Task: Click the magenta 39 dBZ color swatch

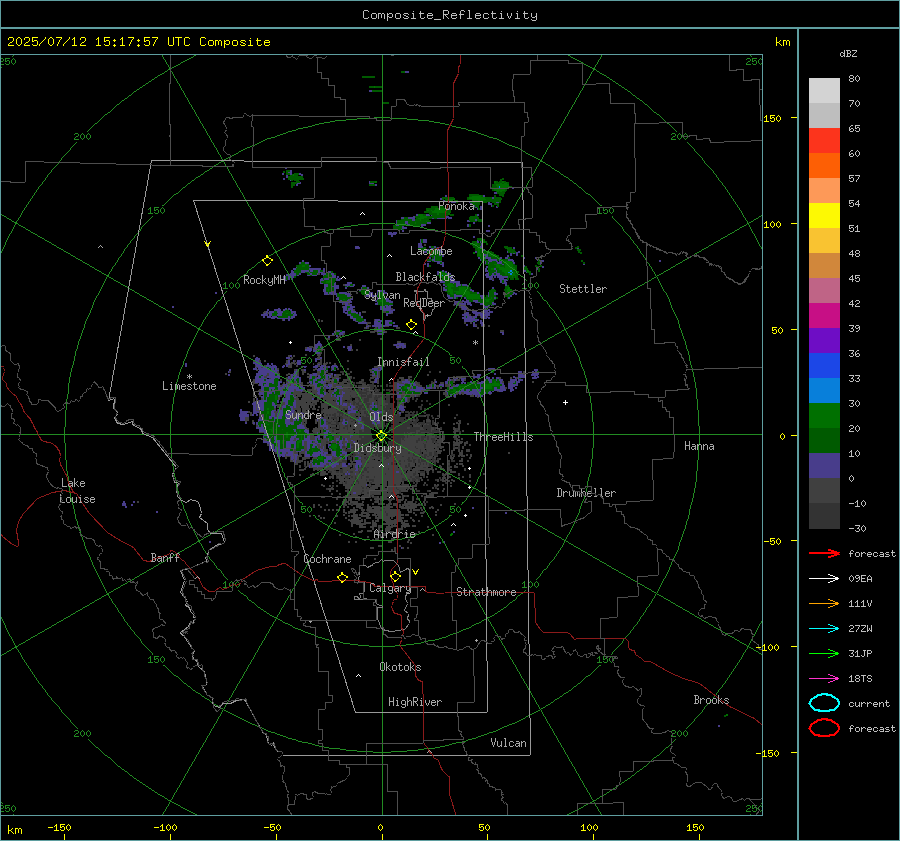Action: pyautogui.click(x=824, y=315)
